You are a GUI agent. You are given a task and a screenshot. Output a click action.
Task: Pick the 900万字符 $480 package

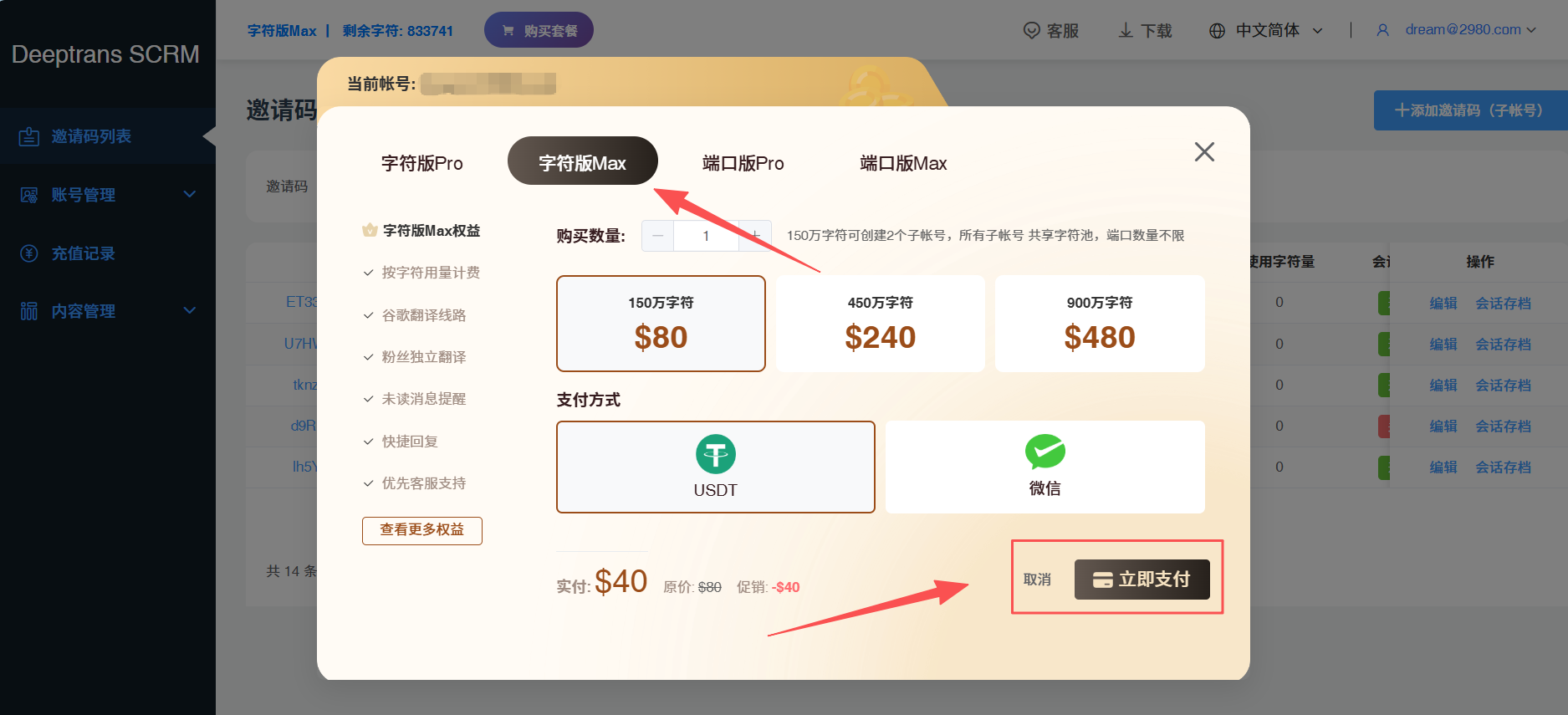(x=1099, y=324)
